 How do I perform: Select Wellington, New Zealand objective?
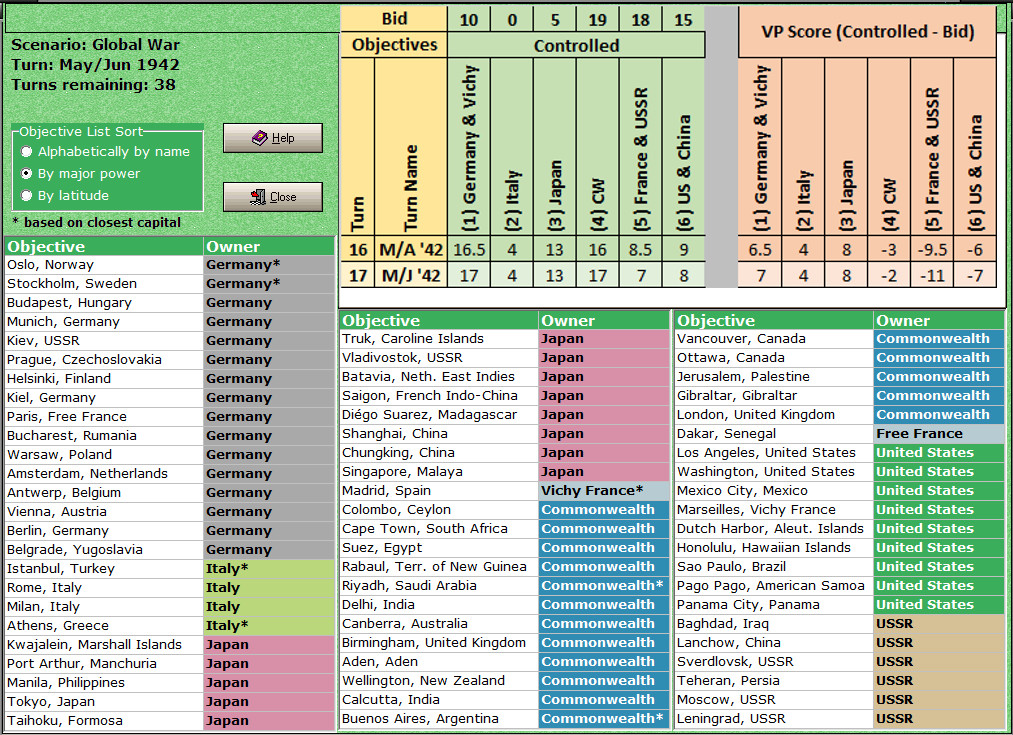tap(505, 681)
